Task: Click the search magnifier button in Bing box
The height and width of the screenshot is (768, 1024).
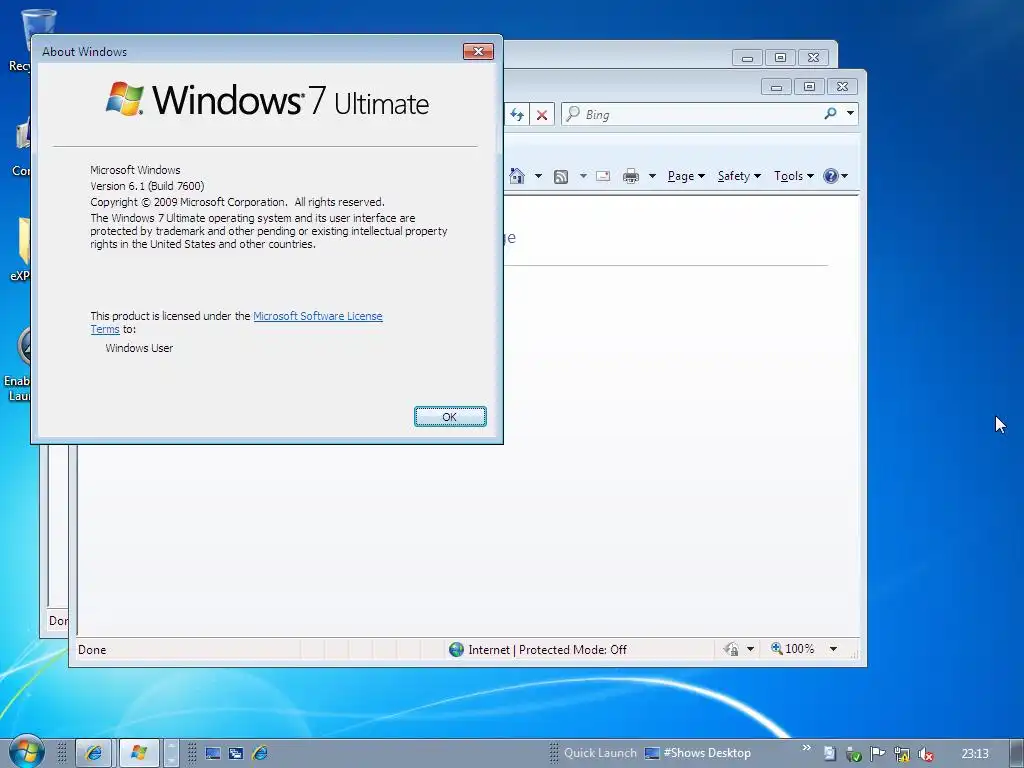Action: point(830,114)
